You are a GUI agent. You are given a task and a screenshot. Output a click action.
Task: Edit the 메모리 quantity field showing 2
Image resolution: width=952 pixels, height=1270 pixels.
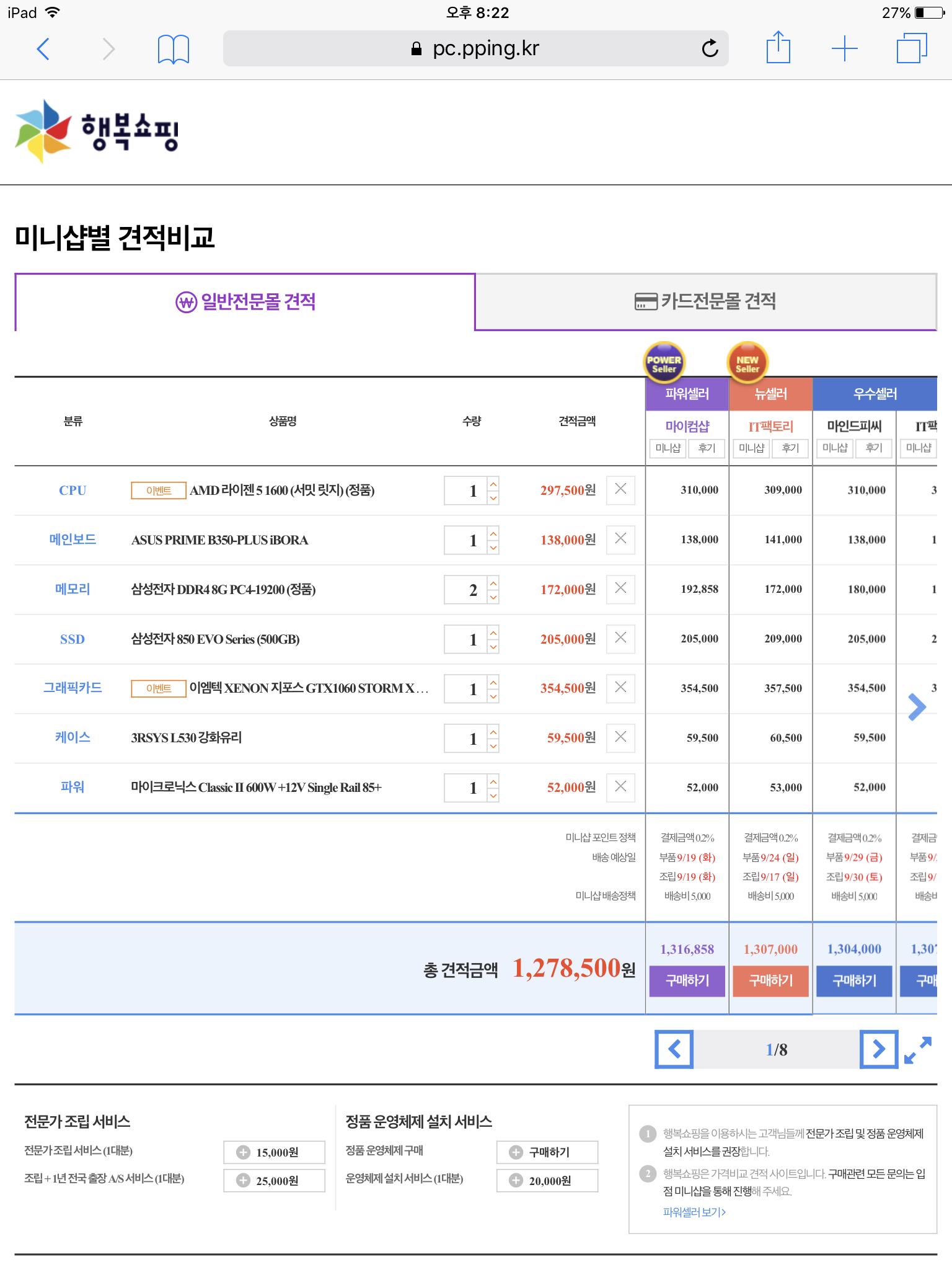pyautogui.click(x=466, y=590)
